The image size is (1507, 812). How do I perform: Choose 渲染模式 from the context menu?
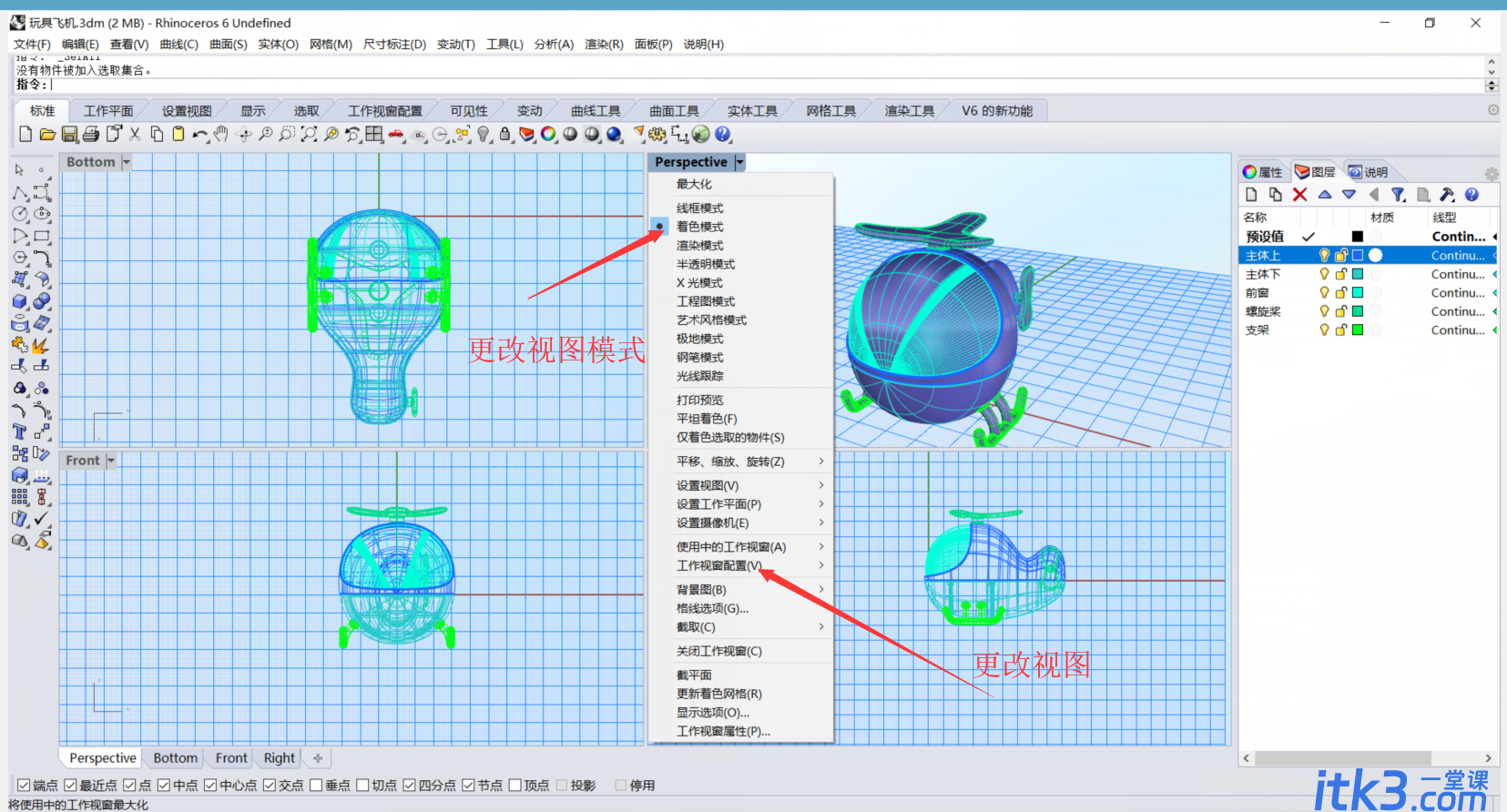tap(699, 246)
